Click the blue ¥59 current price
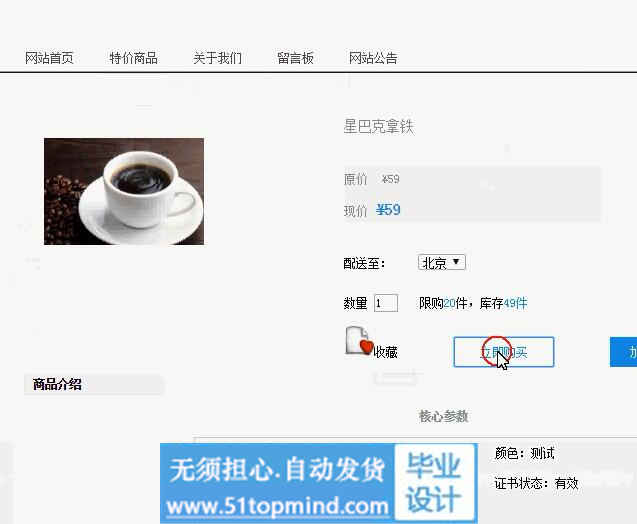Image resolution: width=637 pixels, height=524 pixels. 388,210
